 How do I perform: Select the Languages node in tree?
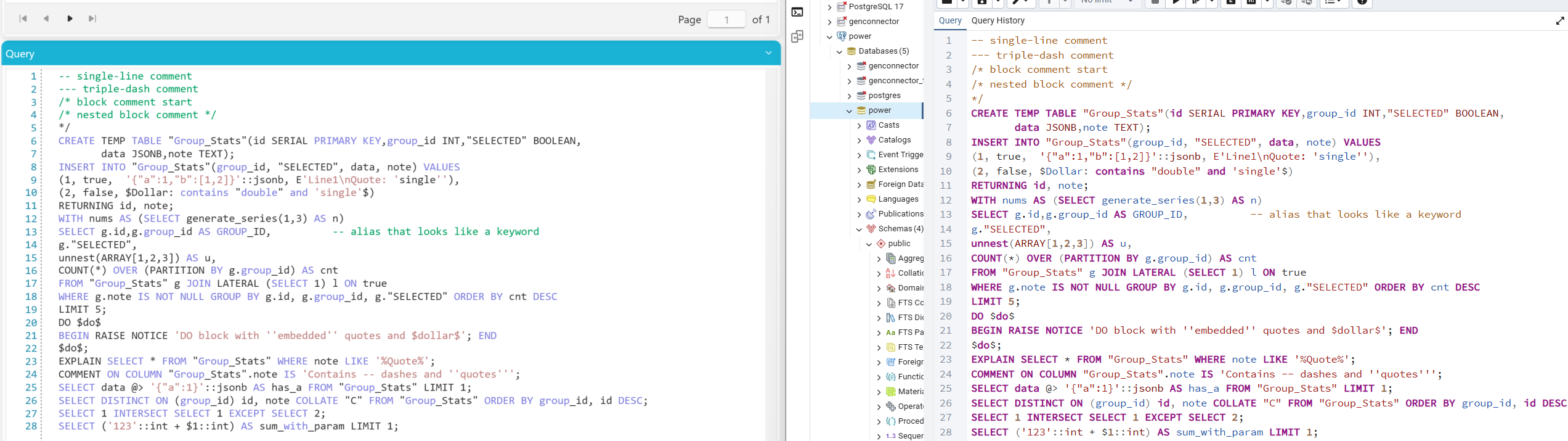898,199
